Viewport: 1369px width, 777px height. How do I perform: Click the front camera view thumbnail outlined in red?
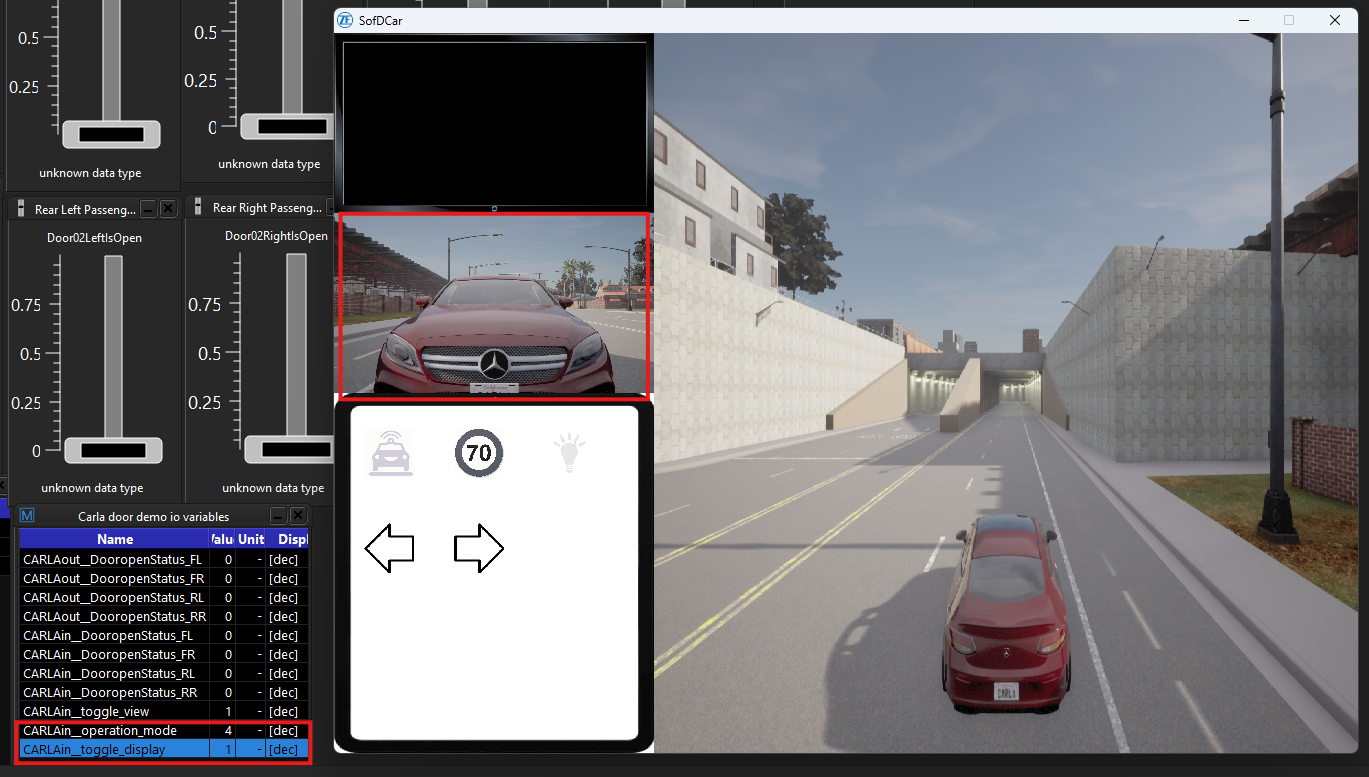tap(494, 305)
